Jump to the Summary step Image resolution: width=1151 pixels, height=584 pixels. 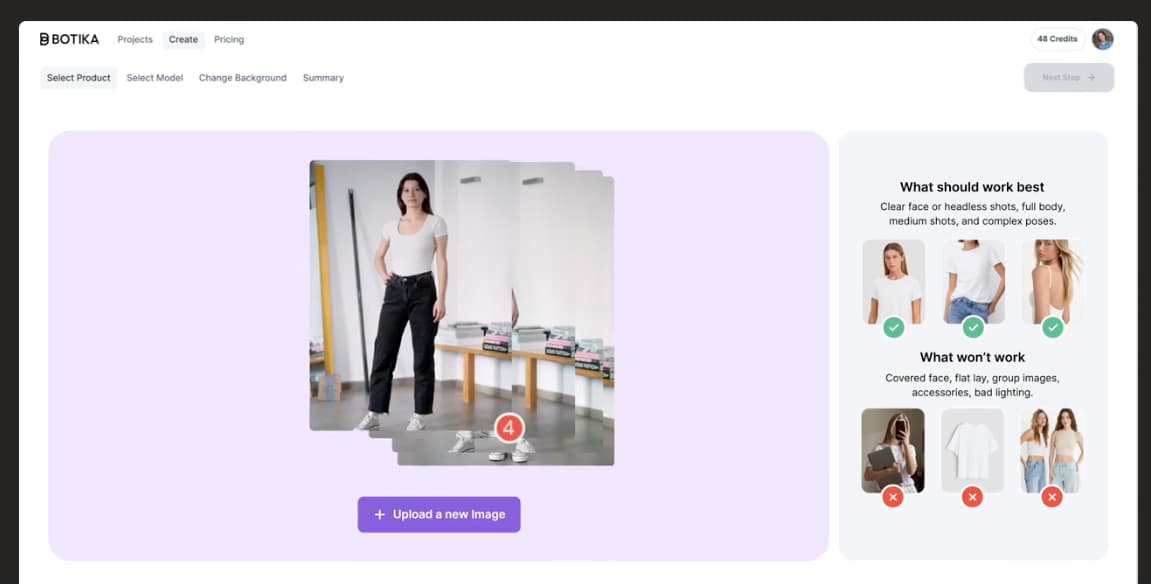[x=323, y=78]
